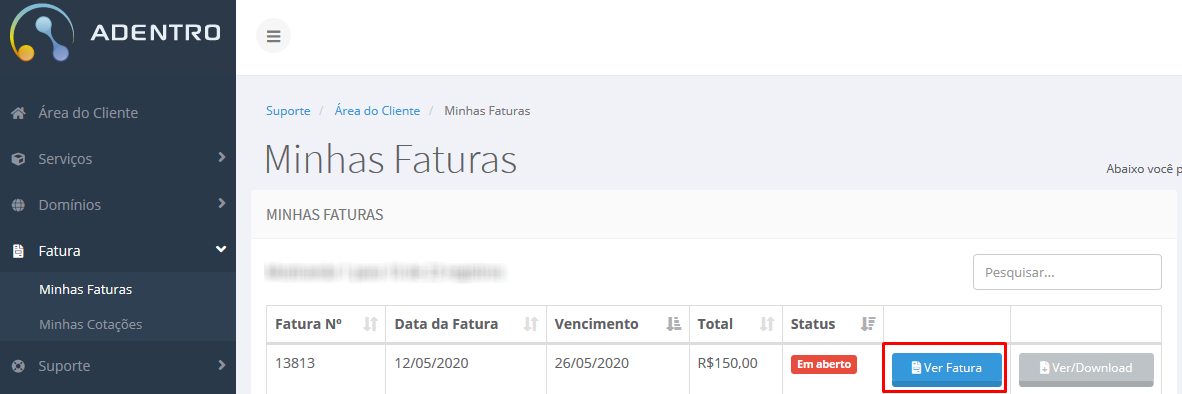Image resolution: width=1182 pixels, height=394 pixels.
Task: Expand the Serviços submenu chevron
Action: [x=222, y=157]
